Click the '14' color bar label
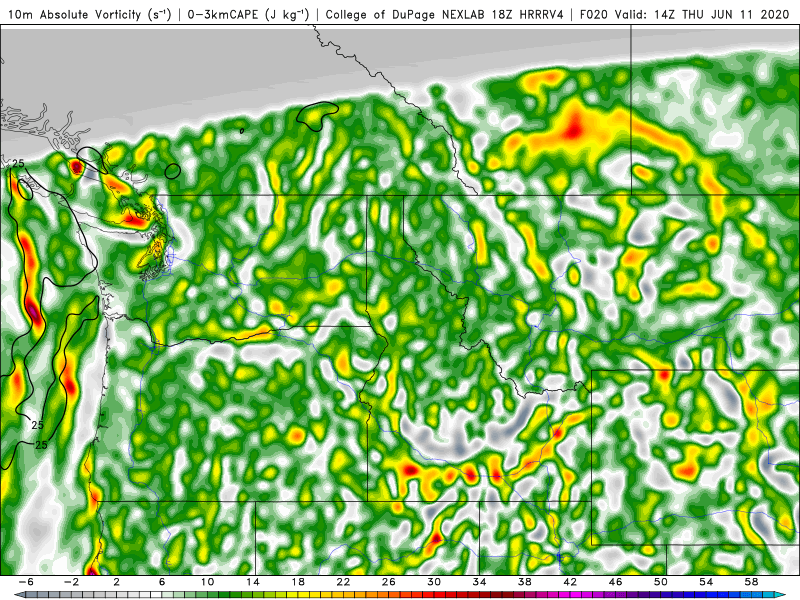 point(253,582)
